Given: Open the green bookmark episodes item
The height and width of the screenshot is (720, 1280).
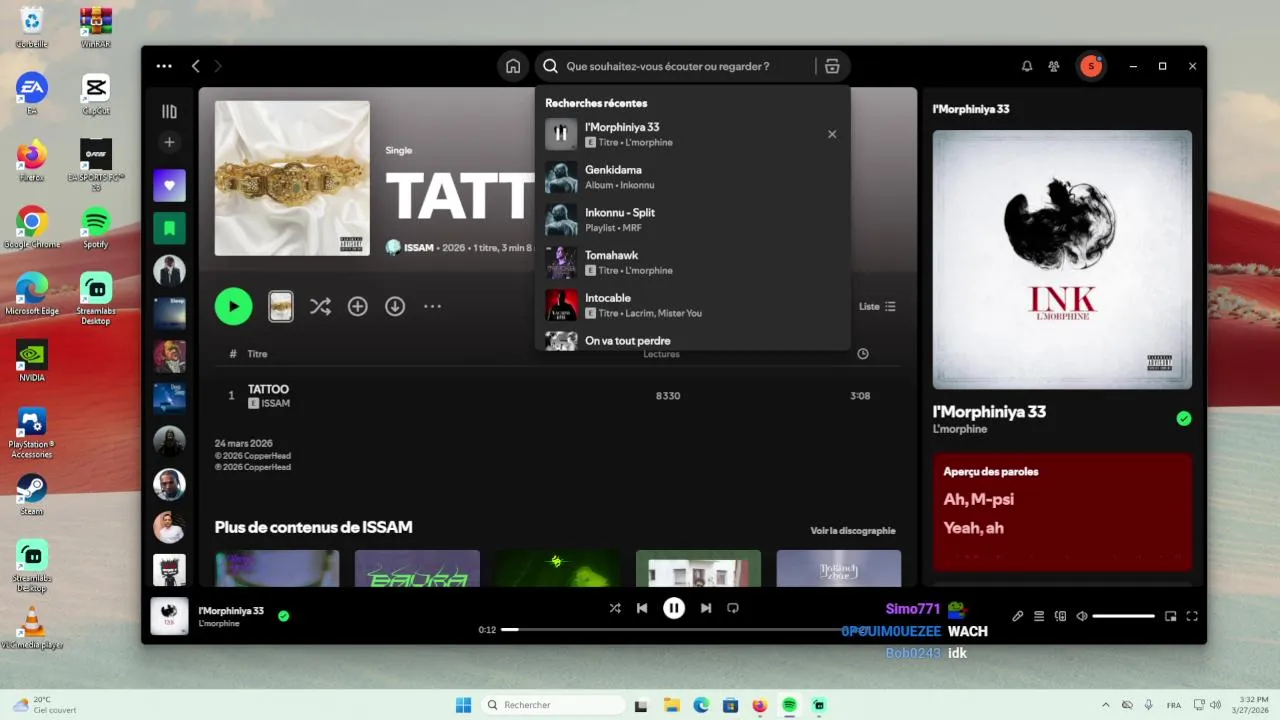Looking at the screenshot, I should point(169,228).
